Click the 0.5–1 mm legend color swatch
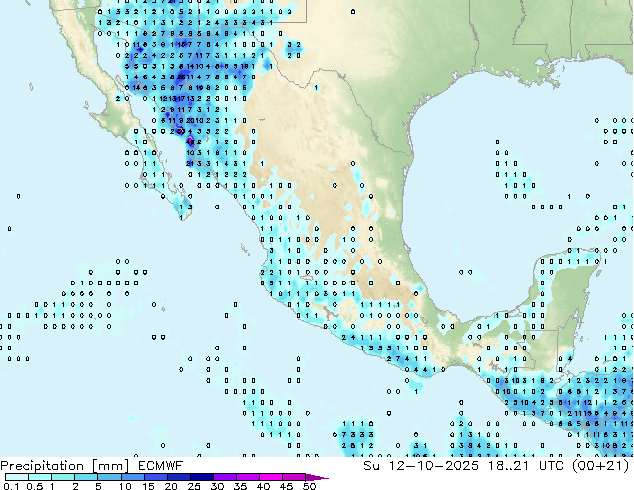 point(40,477)
